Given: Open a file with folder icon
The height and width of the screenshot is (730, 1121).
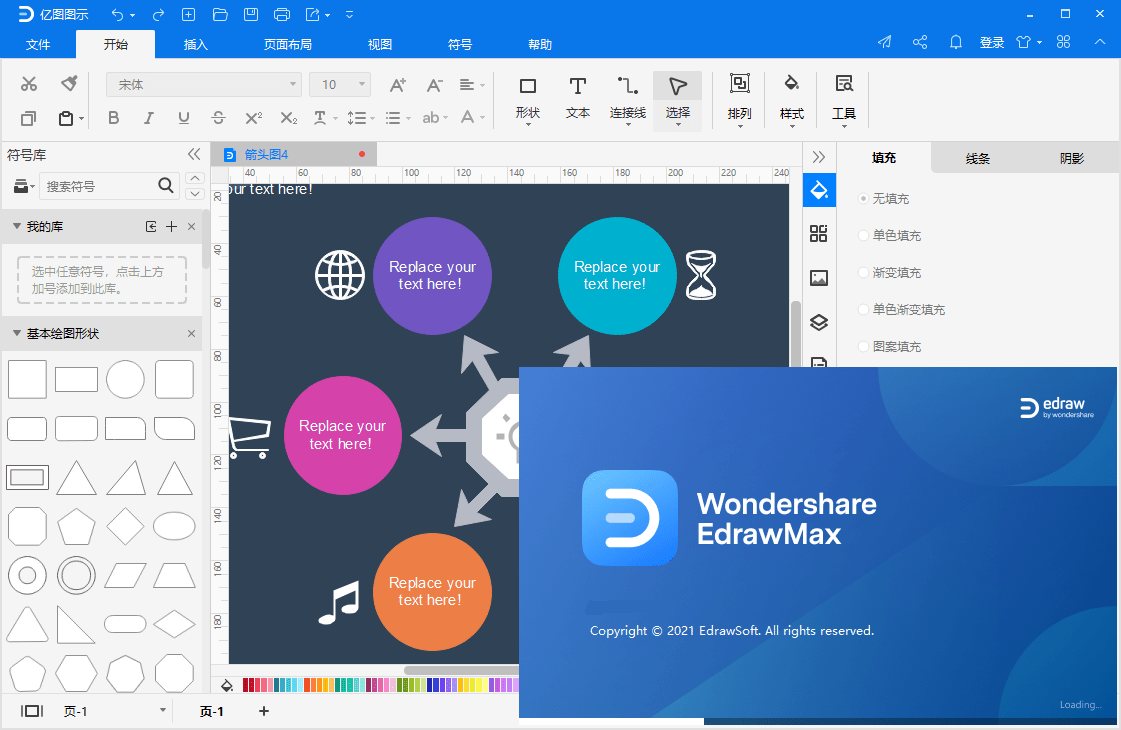Looking at the screenshot, I should pos(220,14).
